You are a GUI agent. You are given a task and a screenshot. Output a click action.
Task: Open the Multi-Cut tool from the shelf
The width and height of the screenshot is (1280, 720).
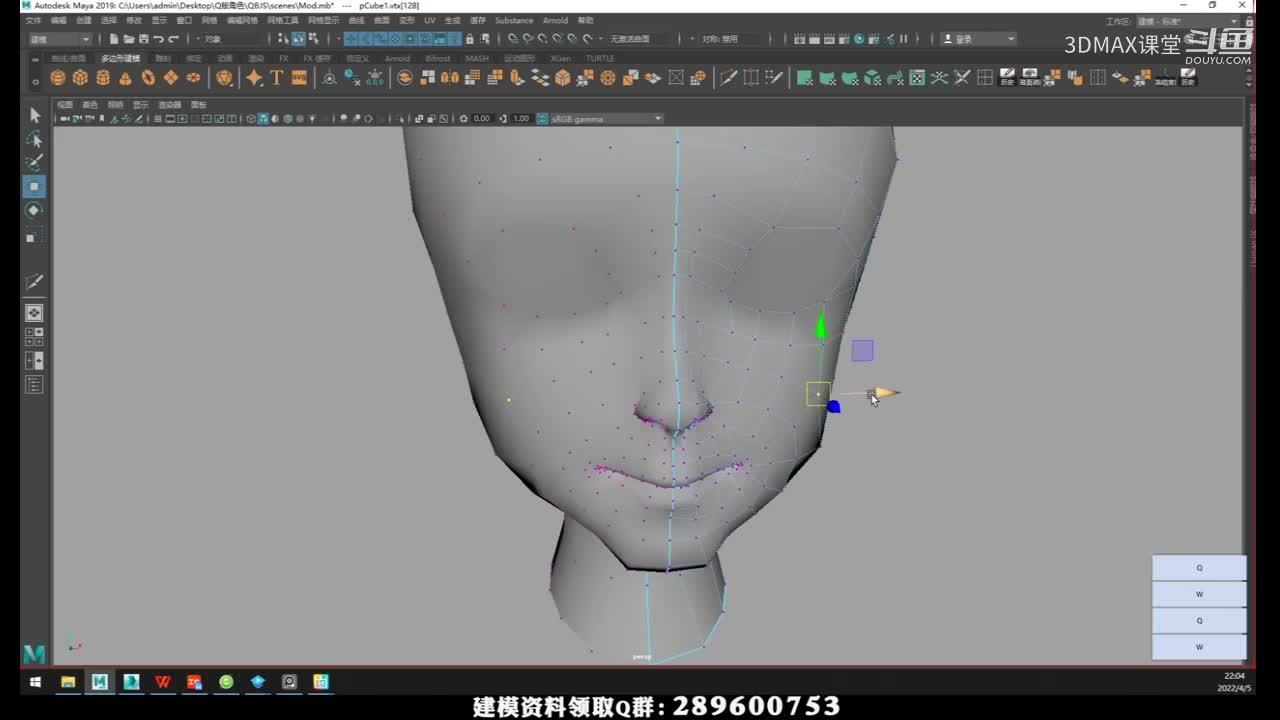(x=728, y=78)
